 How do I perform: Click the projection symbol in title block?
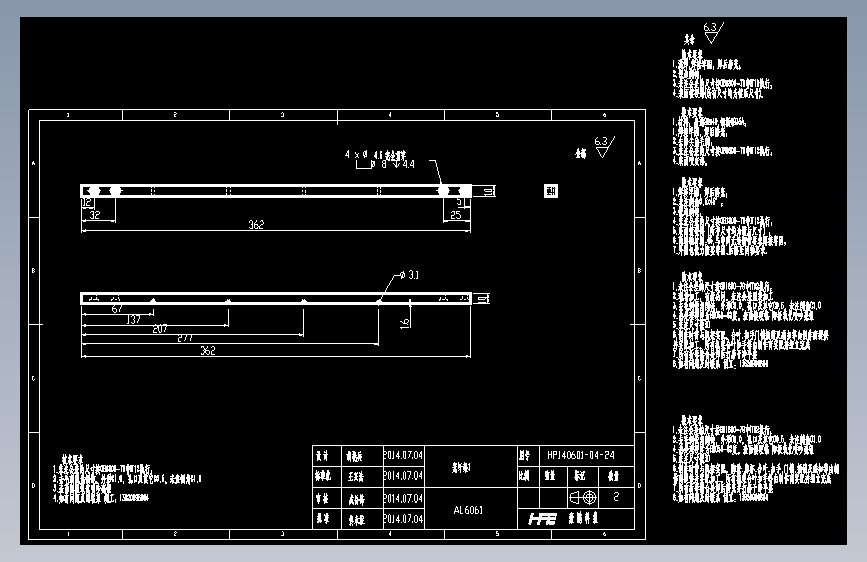[x=583, y=497]
